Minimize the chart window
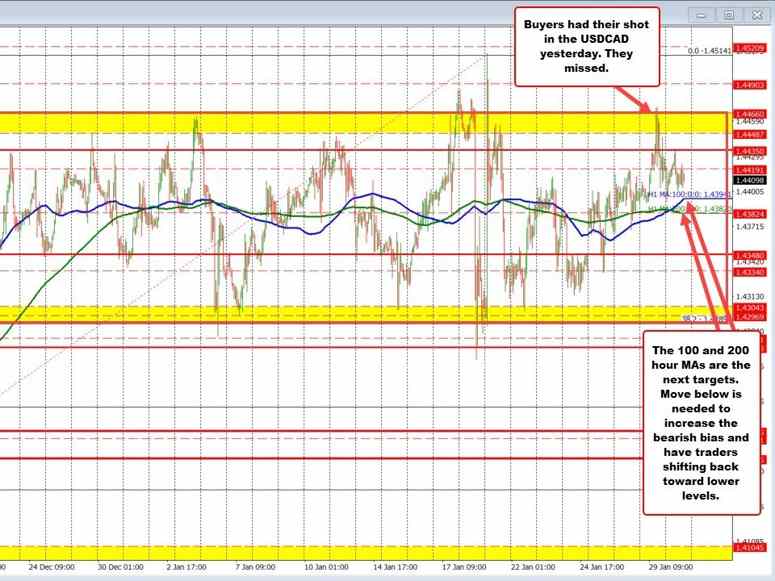The width and height of the screenshot is (775, 581). (701, 15)
